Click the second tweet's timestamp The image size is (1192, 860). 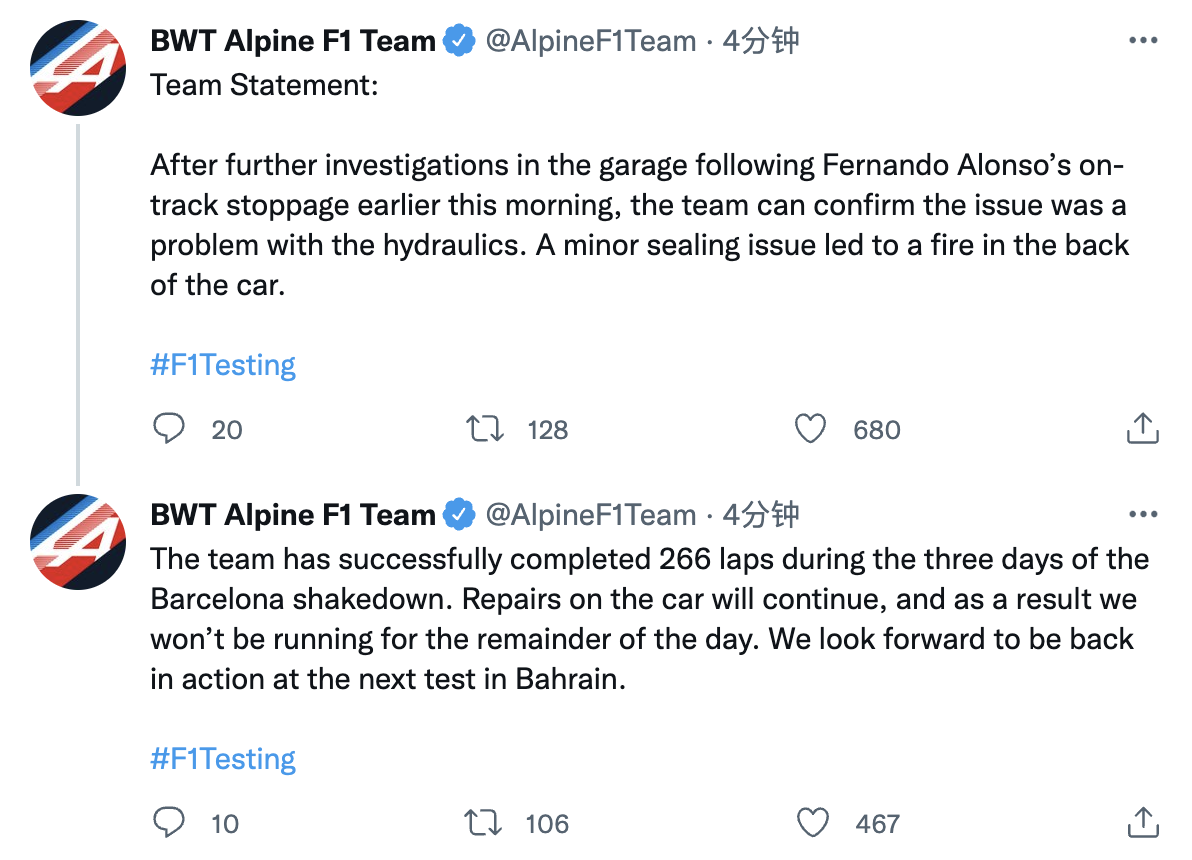(761, 515)
